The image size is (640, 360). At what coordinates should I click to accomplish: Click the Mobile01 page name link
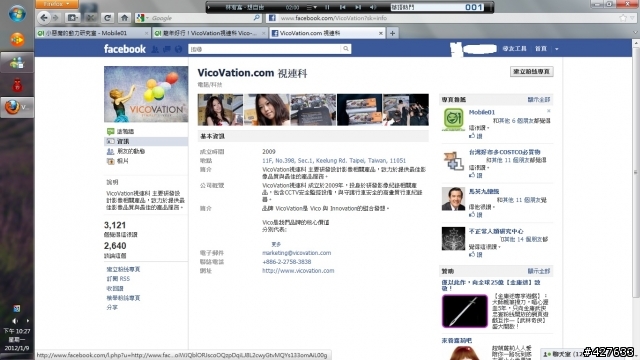(x=482, y=112)
